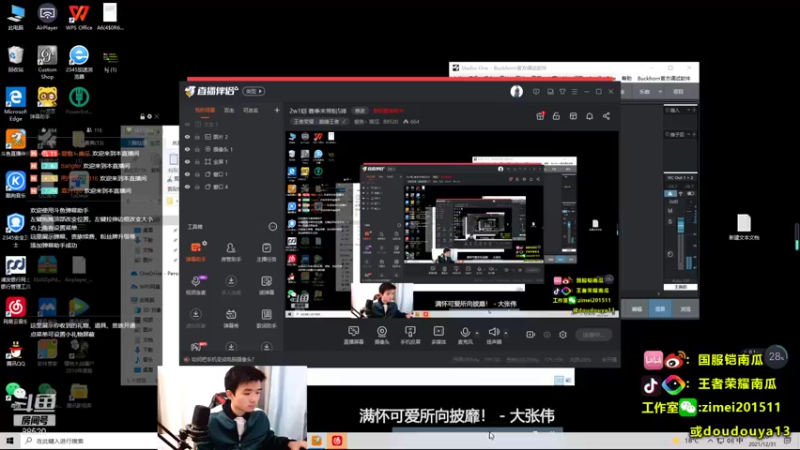
Task: Open the settings gear in bottom bar
Action: pyautogui.click(x=563, y=335)
